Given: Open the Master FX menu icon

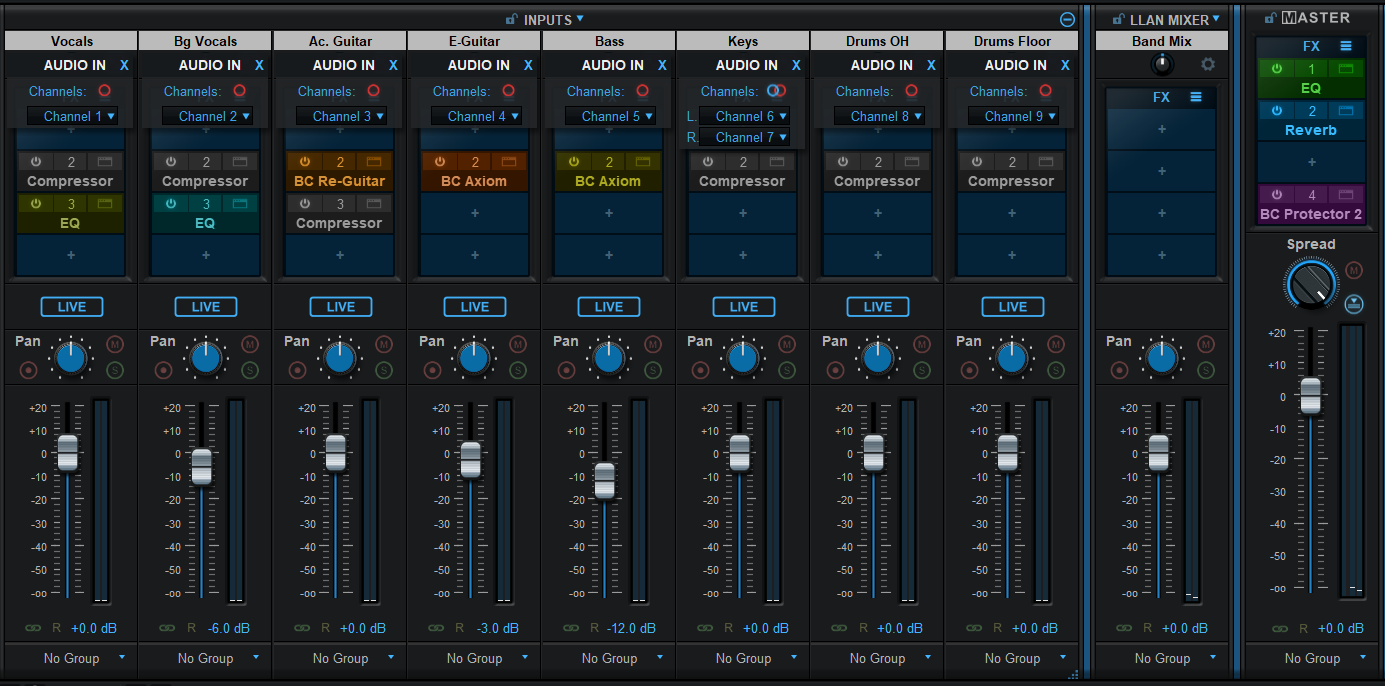Looking at the screenshot, I should click(1346, 46).
